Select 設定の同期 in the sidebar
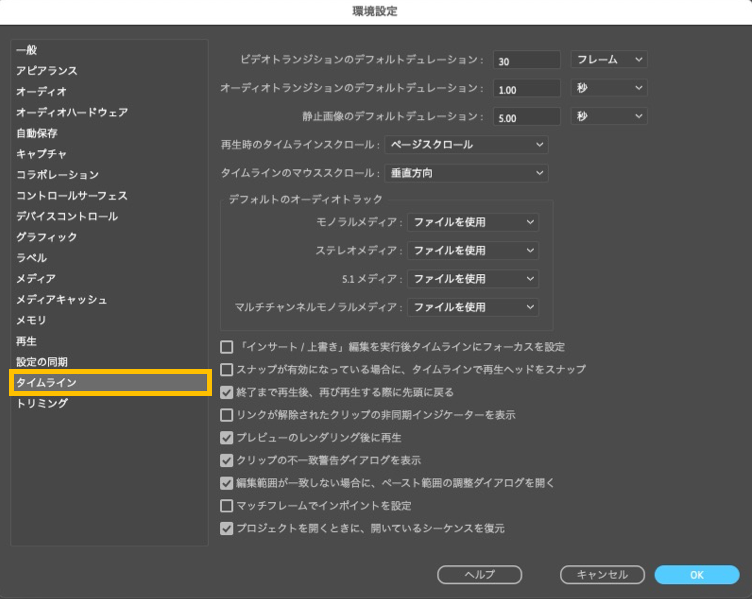 tap(42, 362)
